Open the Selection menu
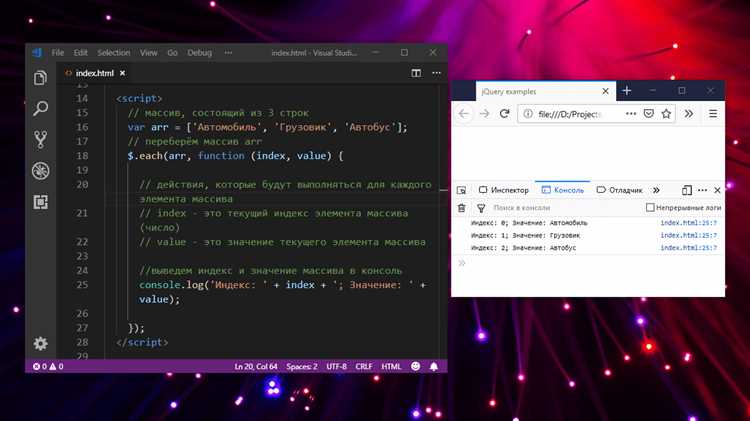This screenshot has width=750, height=421. click(x=113, y=53)
